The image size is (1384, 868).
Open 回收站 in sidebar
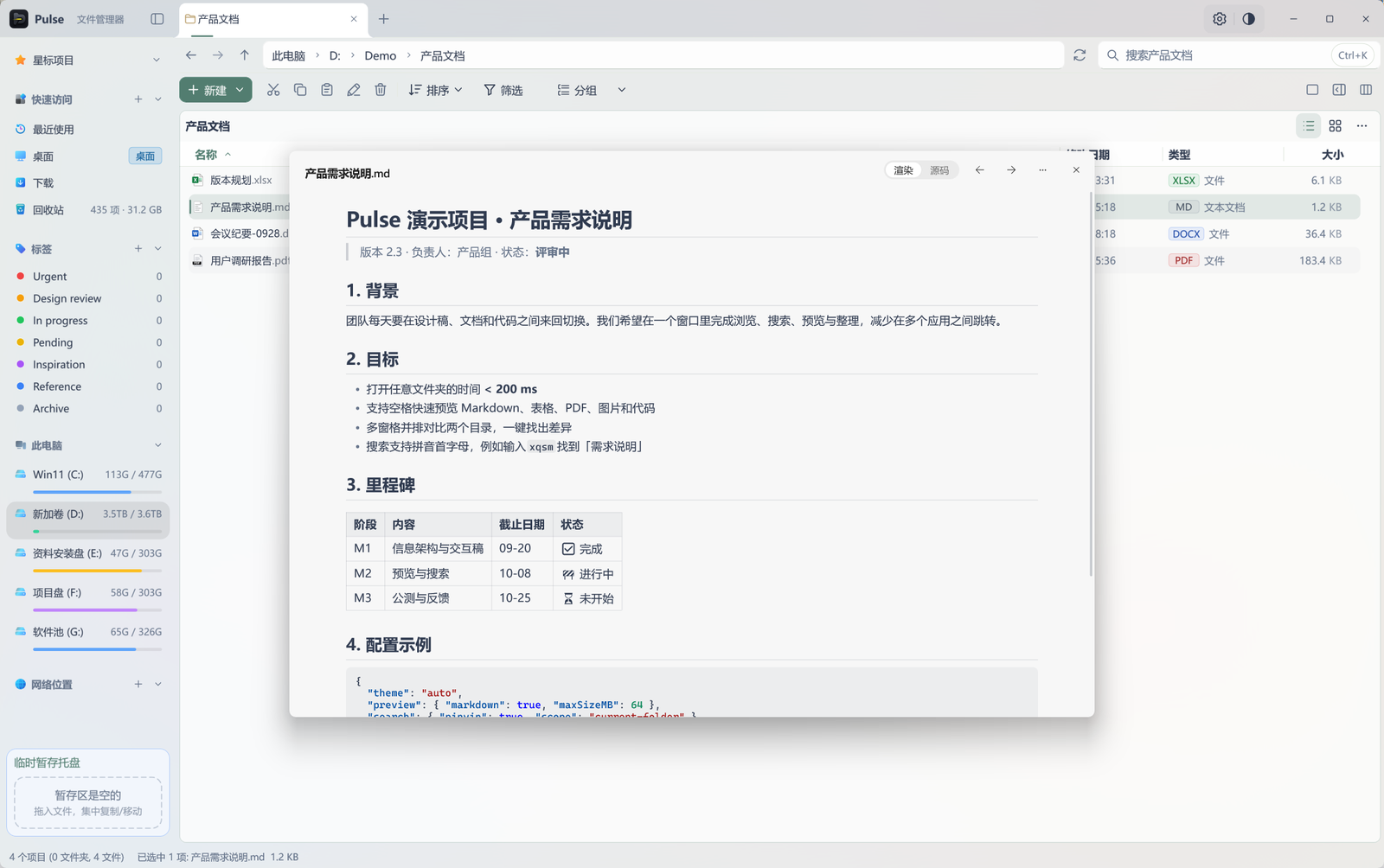point(88,210)
